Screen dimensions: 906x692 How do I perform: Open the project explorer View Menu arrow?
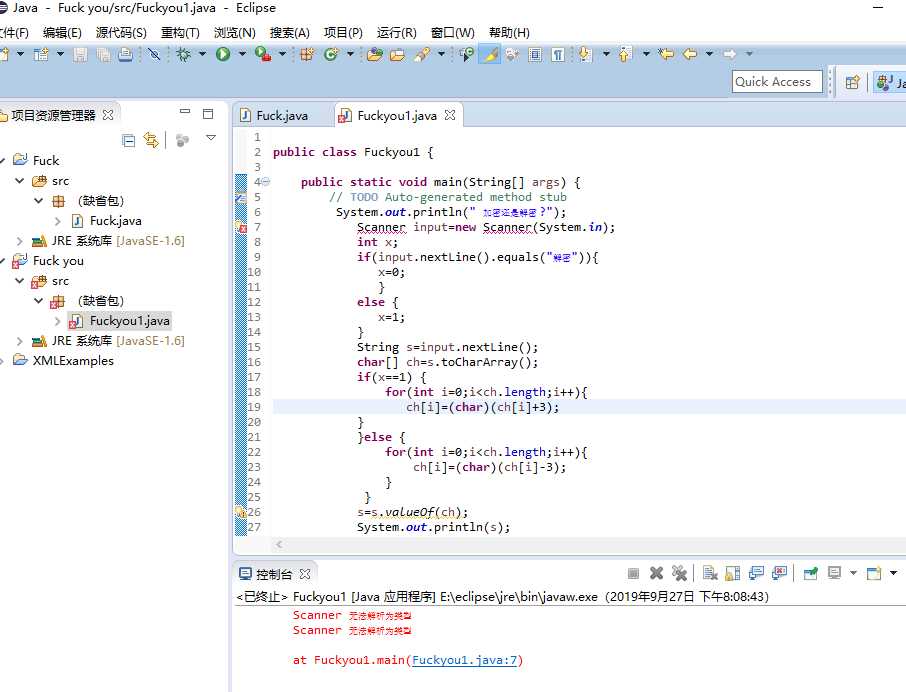point(211,138)
